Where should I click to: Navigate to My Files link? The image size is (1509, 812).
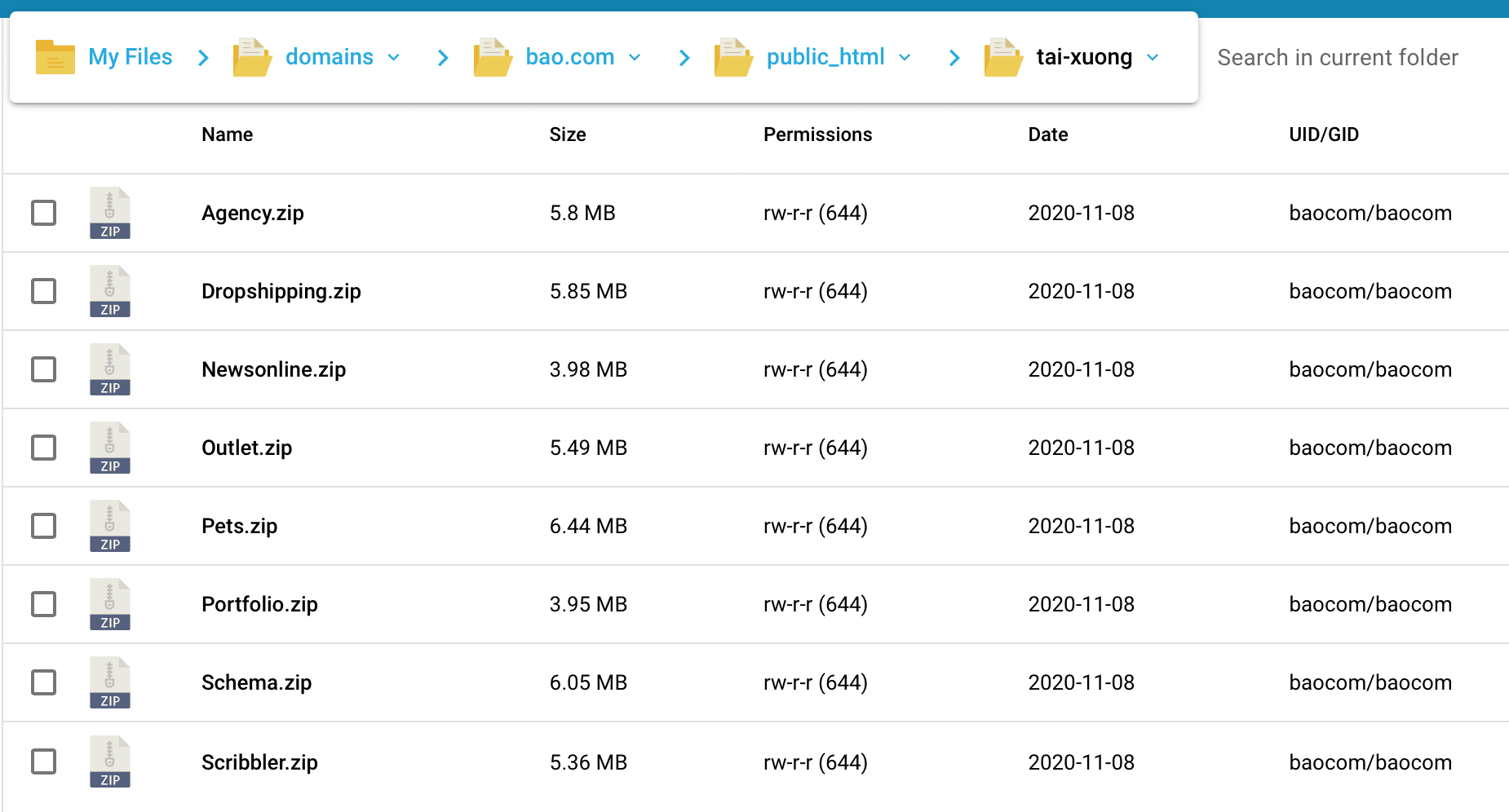(x=130, y=57)
